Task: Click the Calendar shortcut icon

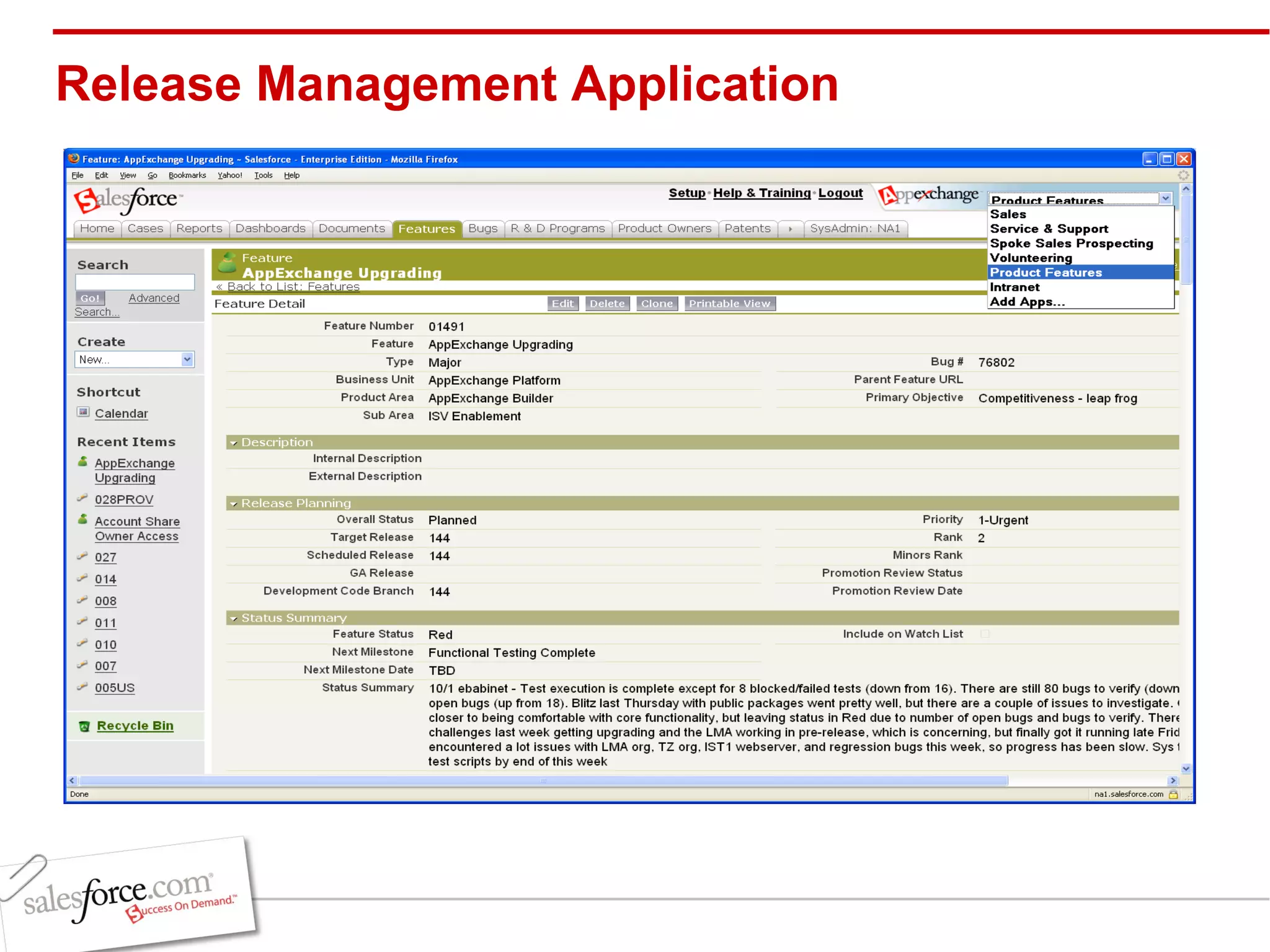Action: tap(83, 412)
